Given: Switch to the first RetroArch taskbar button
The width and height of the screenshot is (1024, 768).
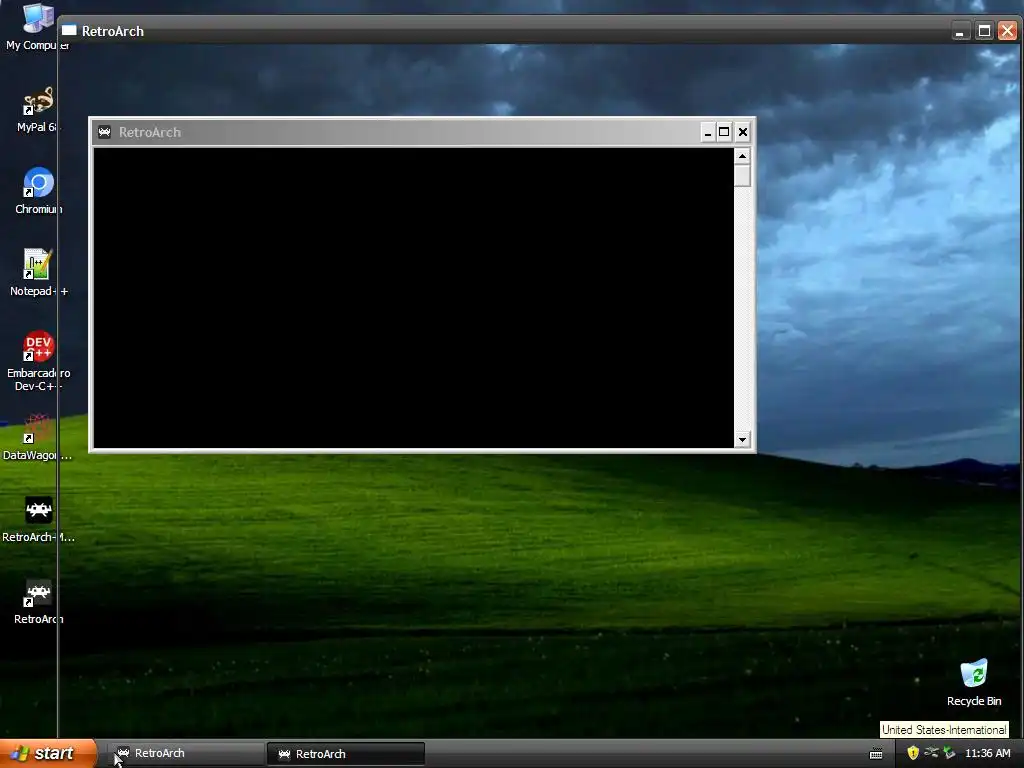Looking at the screenshot, I should point(185,754).
